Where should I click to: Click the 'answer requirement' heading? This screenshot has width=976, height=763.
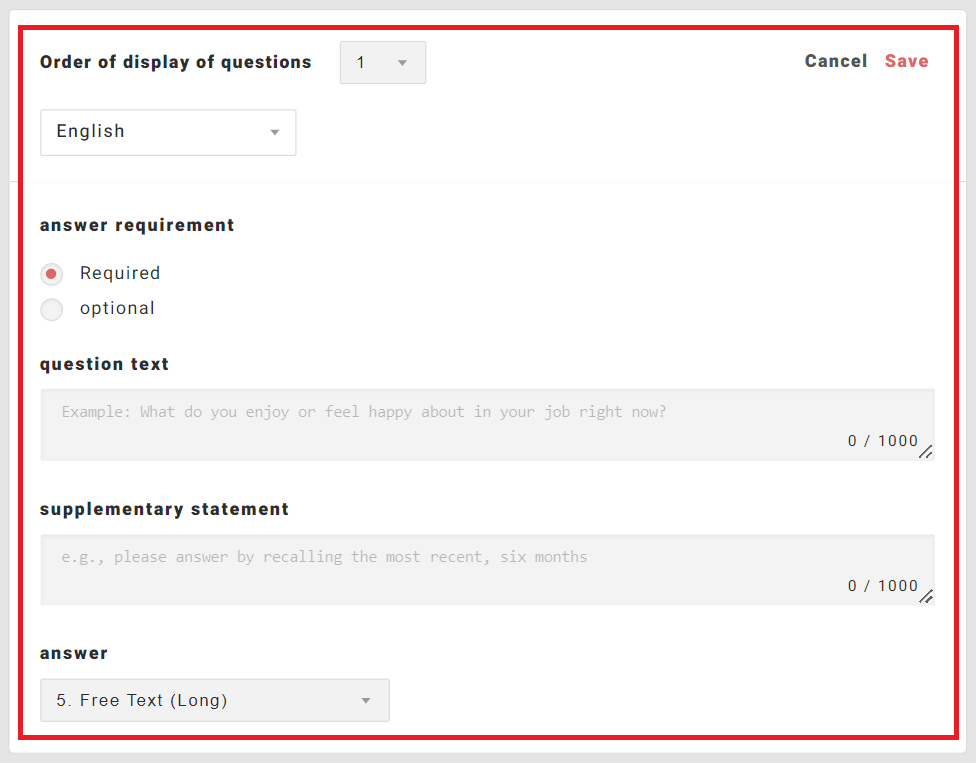click(x=137, y=225)
